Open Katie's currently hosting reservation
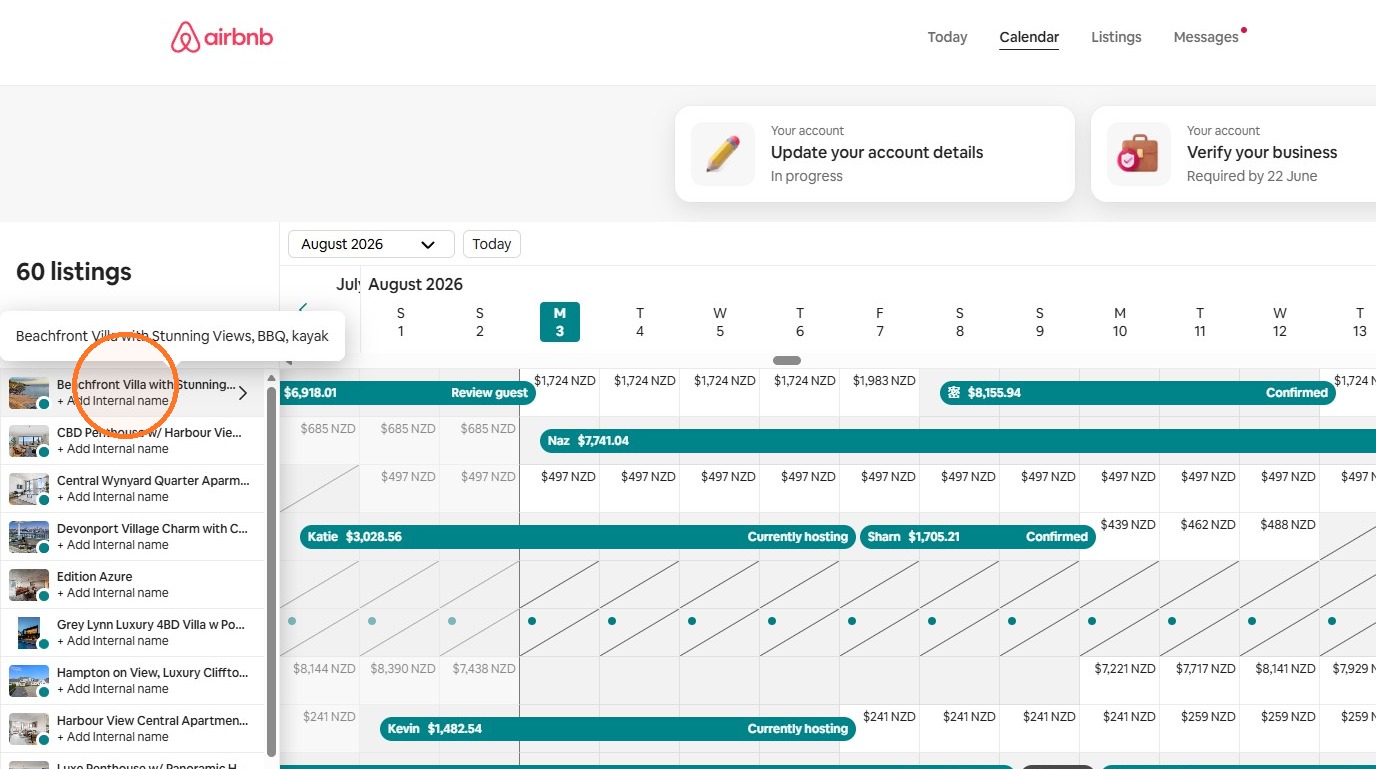Viewport: 1376px width, 769px height. (x=578, y=537)
